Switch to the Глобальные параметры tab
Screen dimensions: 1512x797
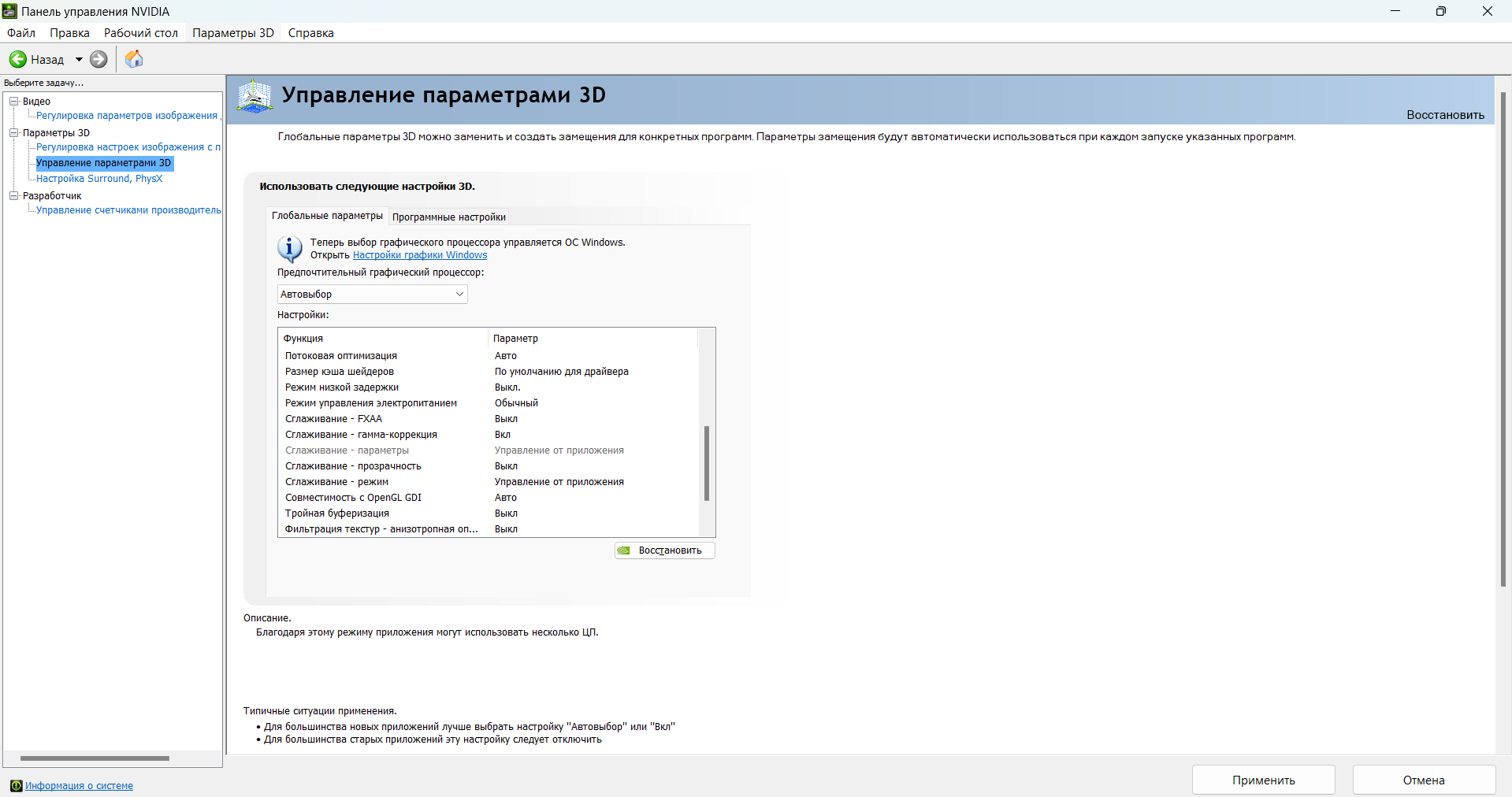pos(327,216)
